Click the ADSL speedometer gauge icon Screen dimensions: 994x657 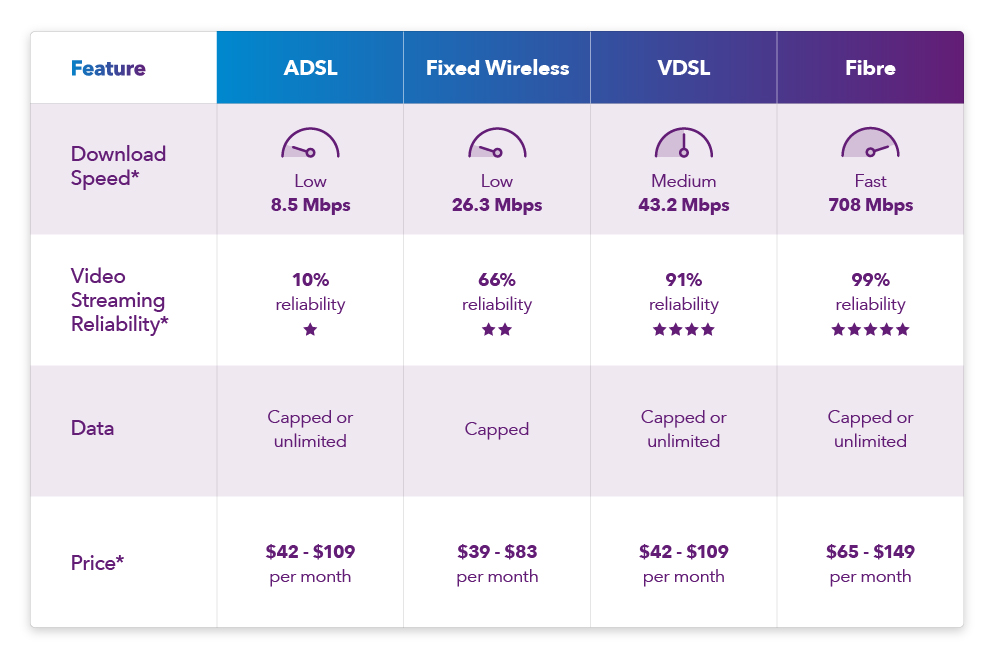(x=310, y=144)
